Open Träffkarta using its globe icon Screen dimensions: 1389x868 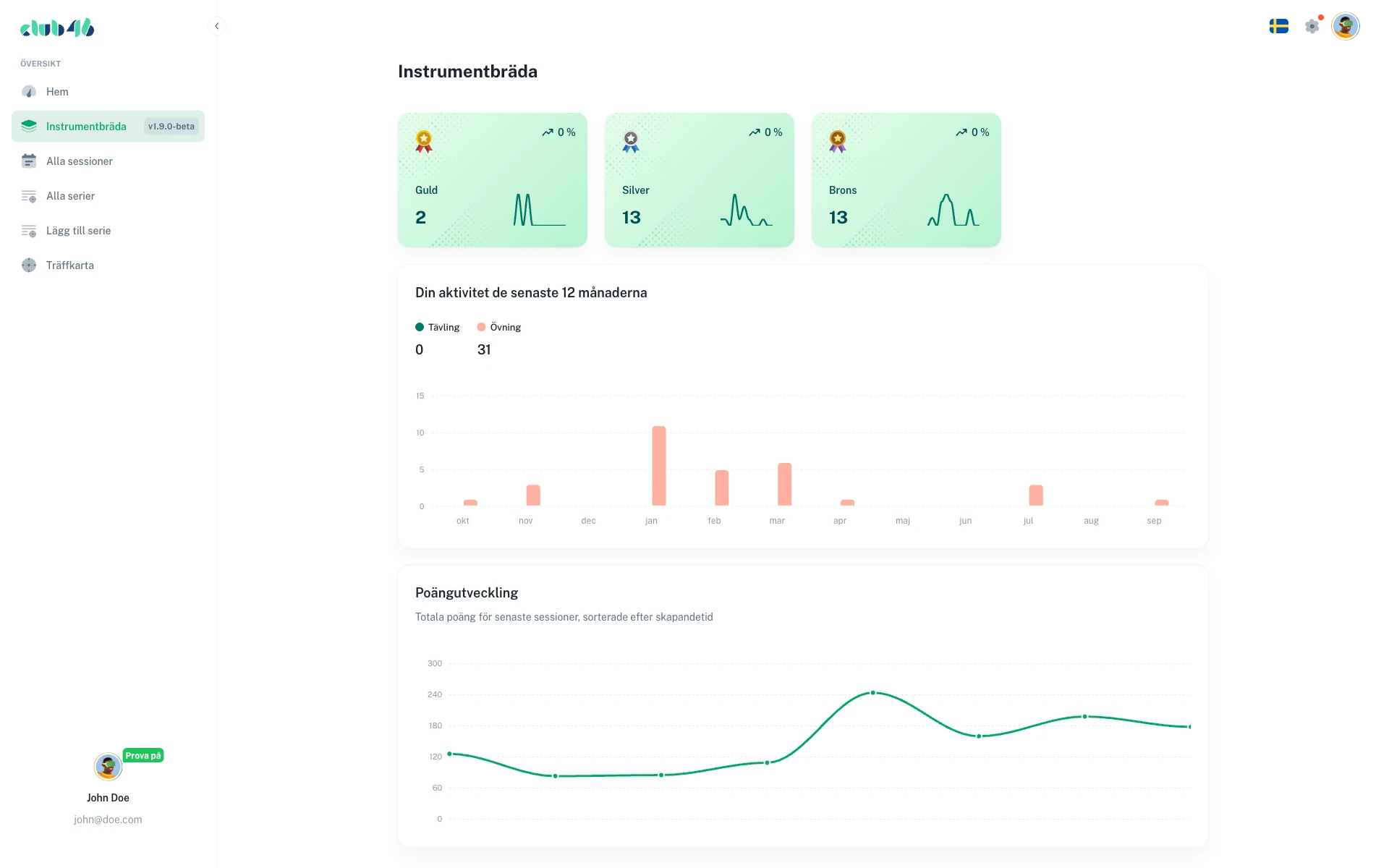tap(29, 265)
